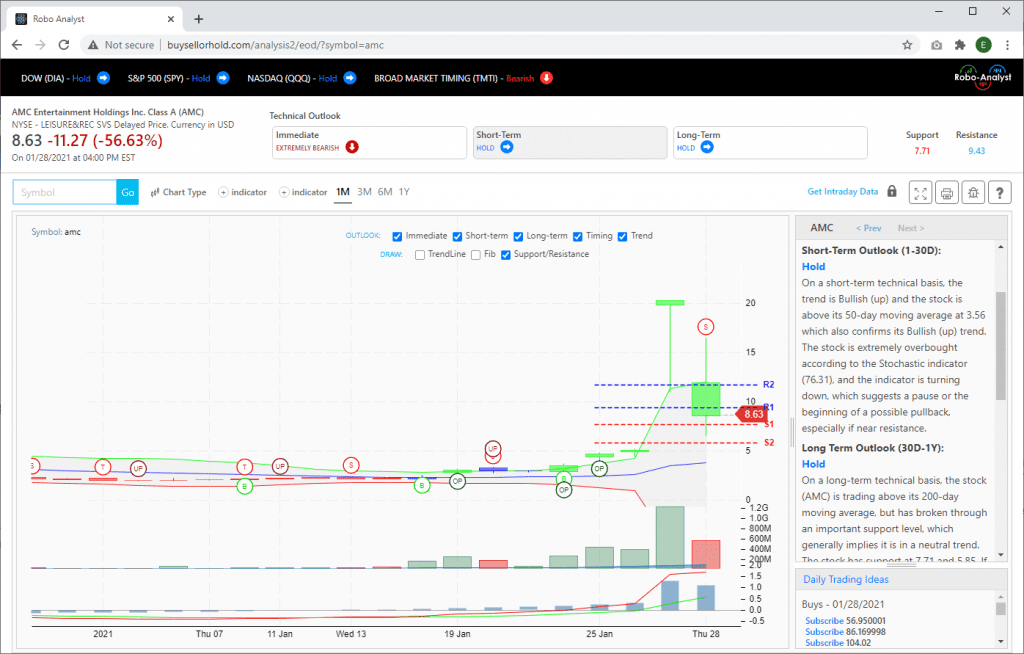Click Subscribe link for 104.02
This screenshot has width=1024, height=654.
[824, 643]
